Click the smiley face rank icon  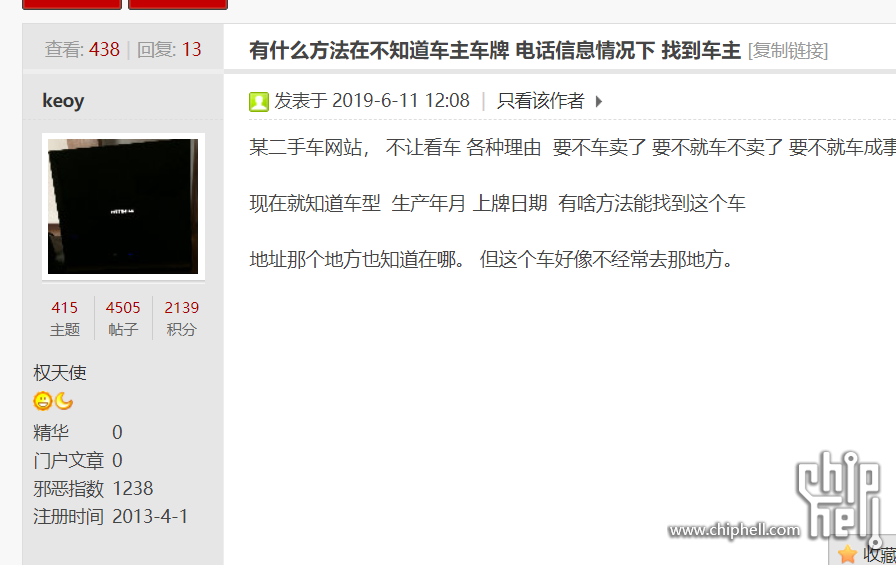click(x=43, y=401)
